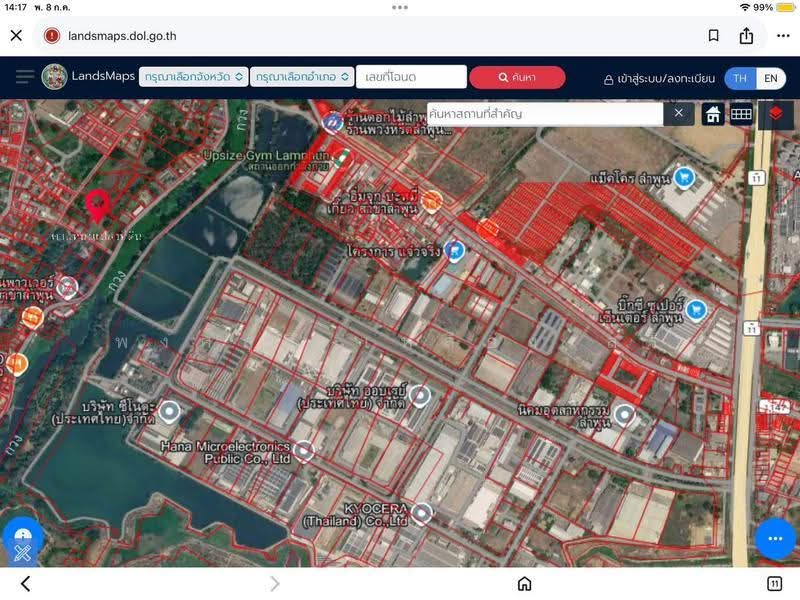Image resolution: width=800 pixels, height=600 pixels.
Task: Clear the places search with X
Action: pos(679,113)
